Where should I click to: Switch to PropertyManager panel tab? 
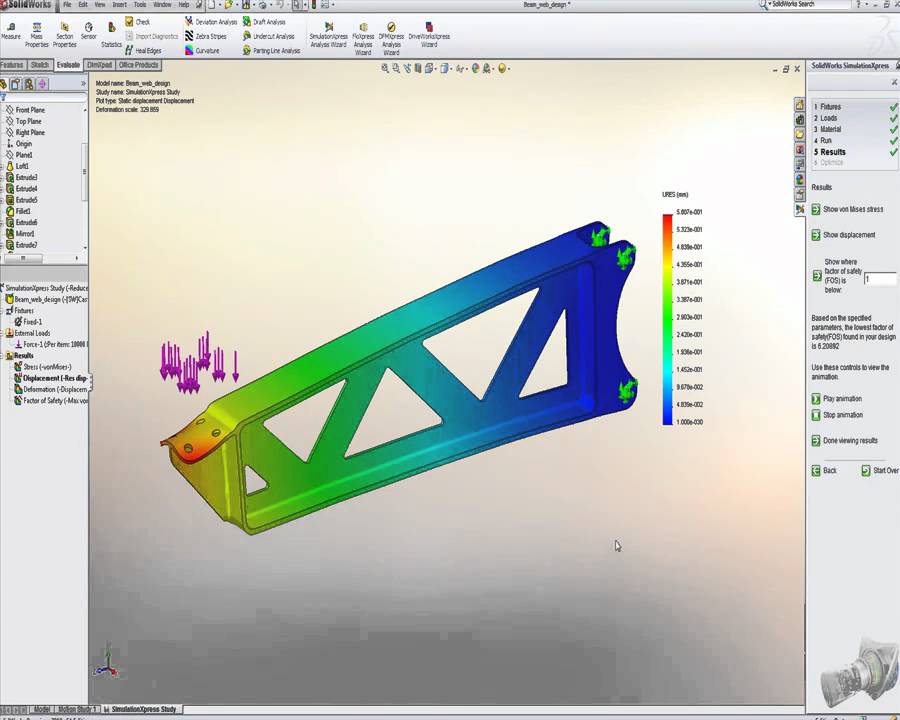[x=15, y=84]
